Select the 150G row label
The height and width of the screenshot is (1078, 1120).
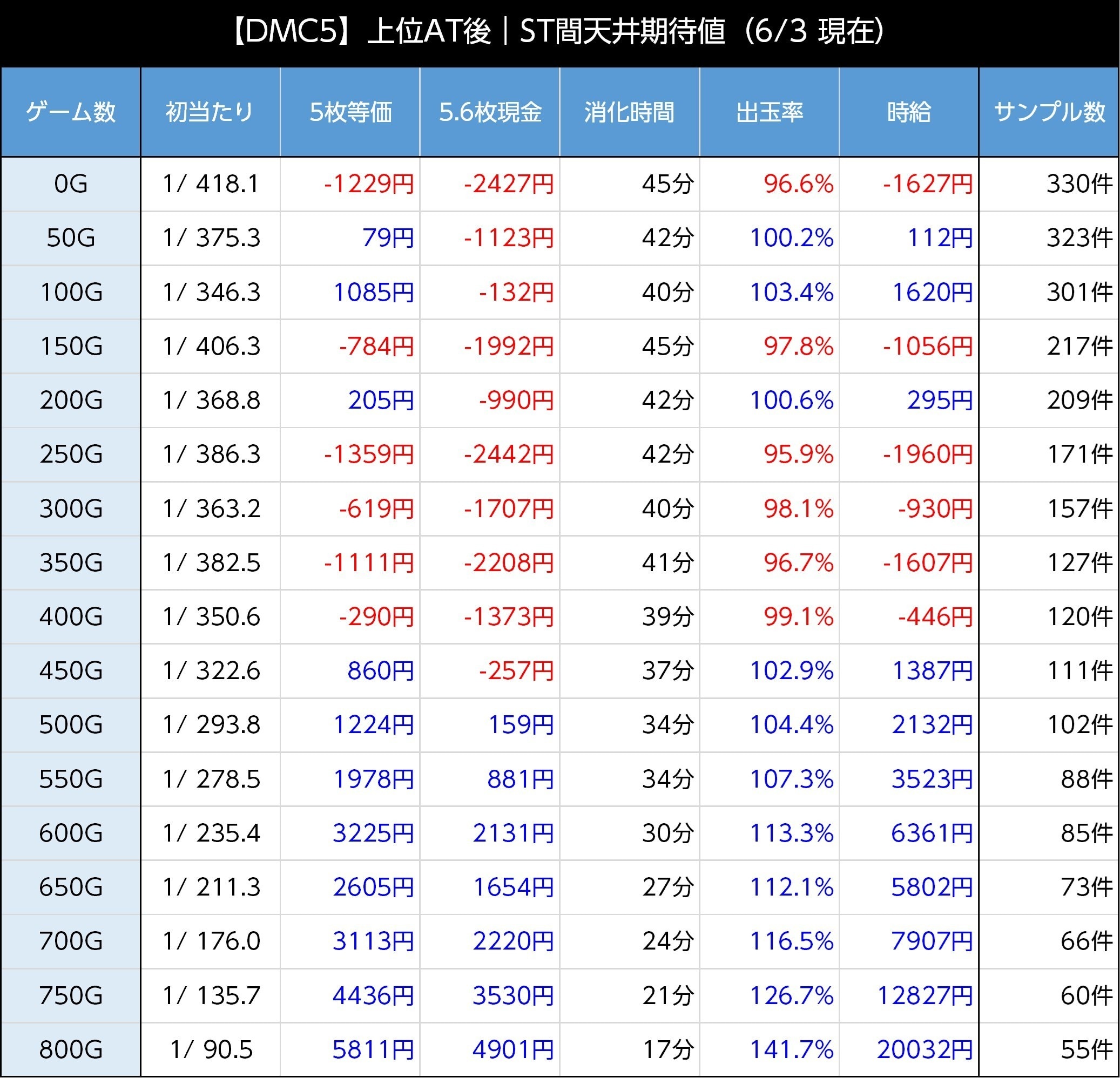point(71,346)
